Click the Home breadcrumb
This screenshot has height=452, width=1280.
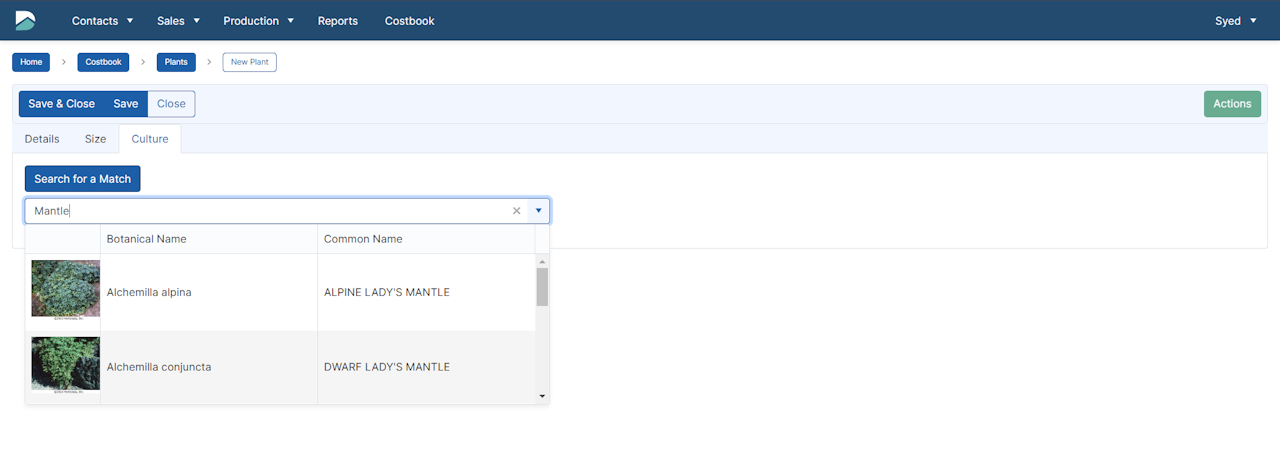coord(31,62)
